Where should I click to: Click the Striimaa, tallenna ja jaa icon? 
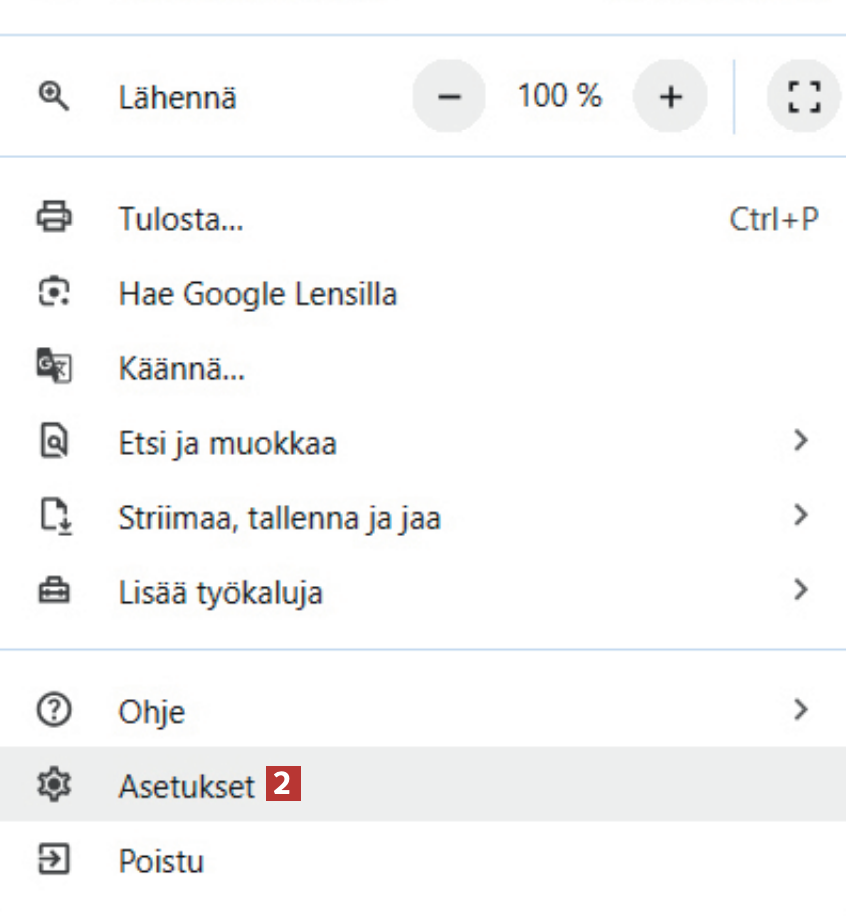point(53,517)
